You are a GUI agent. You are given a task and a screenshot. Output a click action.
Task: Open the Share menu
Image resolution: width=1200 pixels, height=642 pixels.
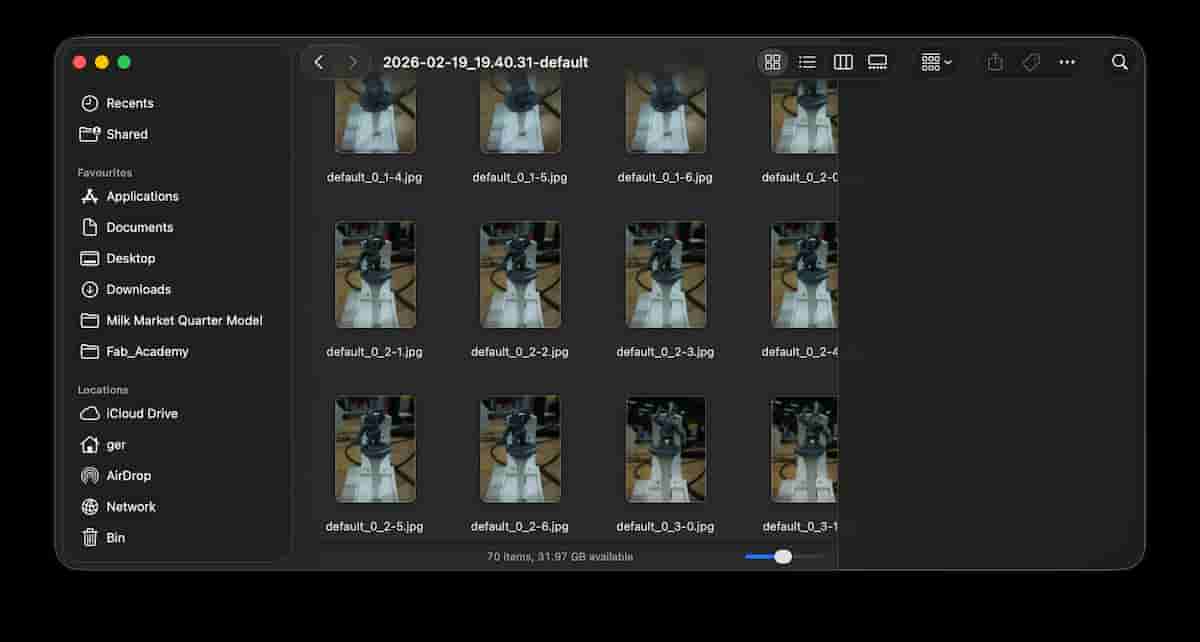tap(994, 61)
